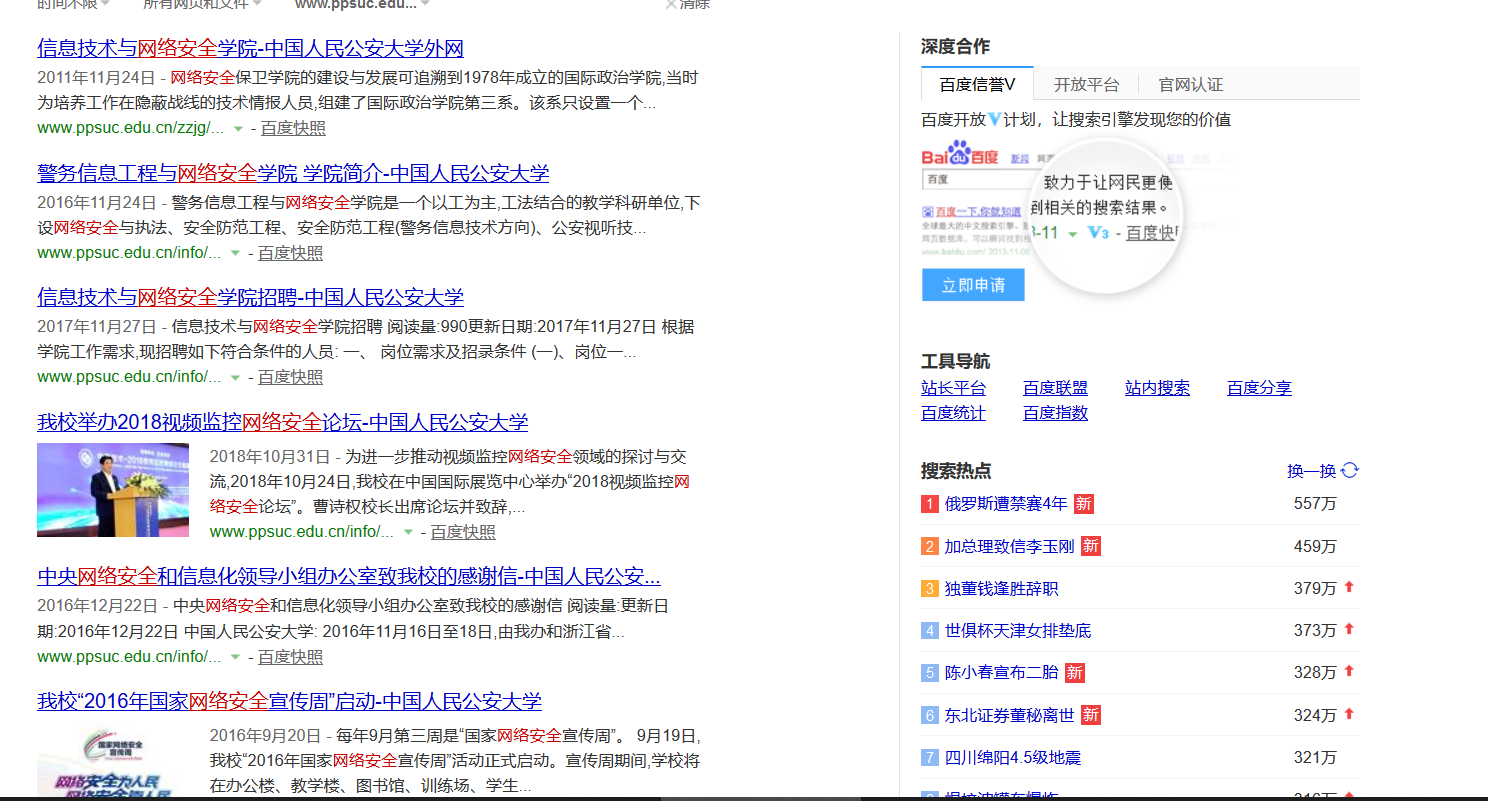Open 百度快照 for the 外网 result
This screenshot has height=801, width=1488.
tap(293, 128)
